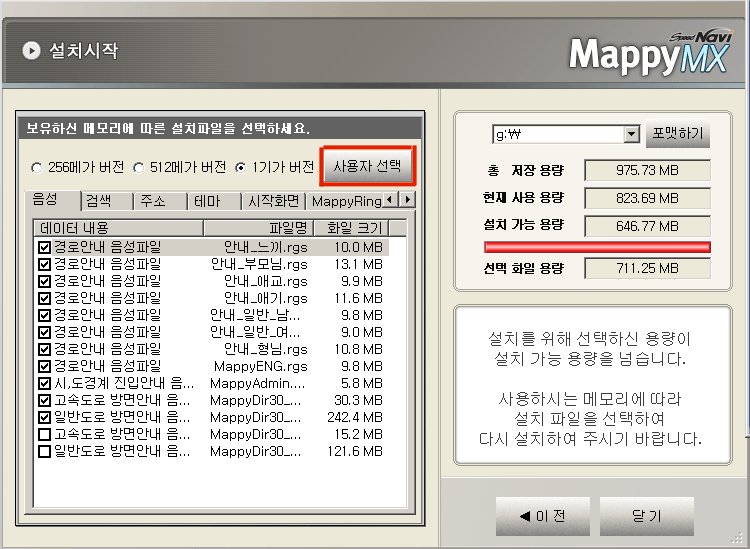Switch to the MappyRing tab
750x549 pixels.
coord(345,201)
